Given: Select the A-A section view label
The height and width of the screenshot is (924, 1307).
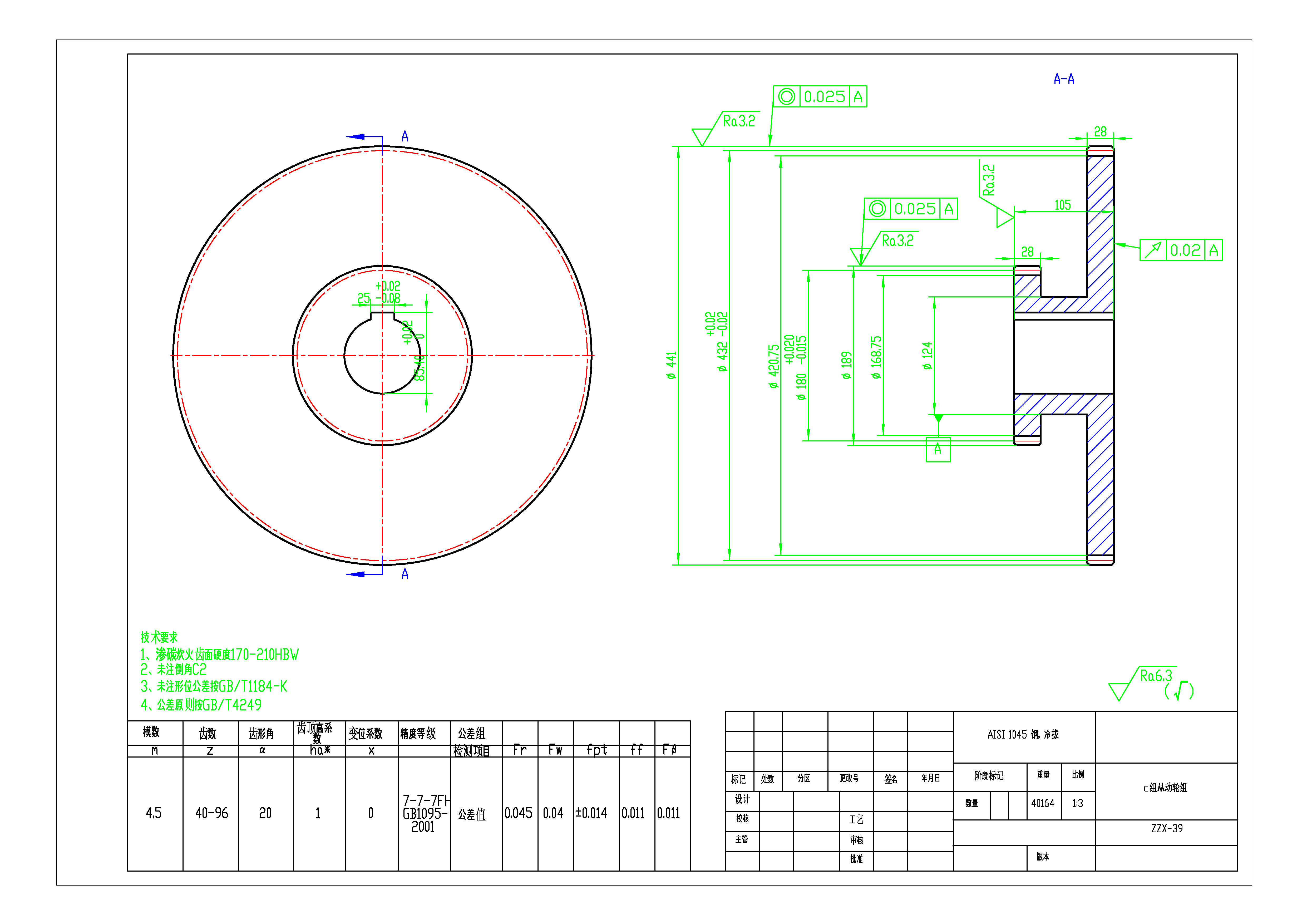Looking at the screenshot, I should (1063, 79).
